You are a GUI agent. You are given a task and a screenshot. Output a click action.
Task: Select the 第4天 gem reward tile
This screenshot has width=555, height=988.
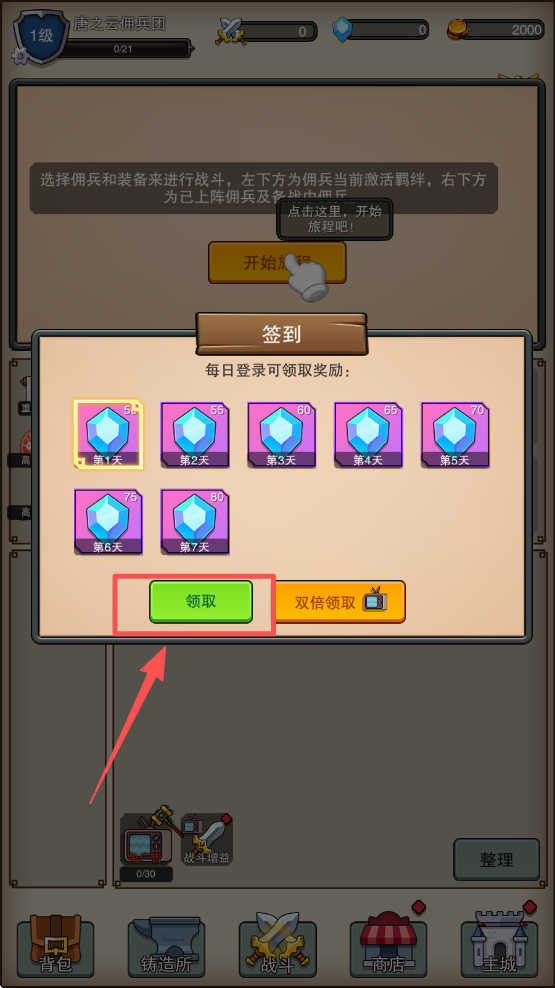pyautogui.click(x=369, y=435)
